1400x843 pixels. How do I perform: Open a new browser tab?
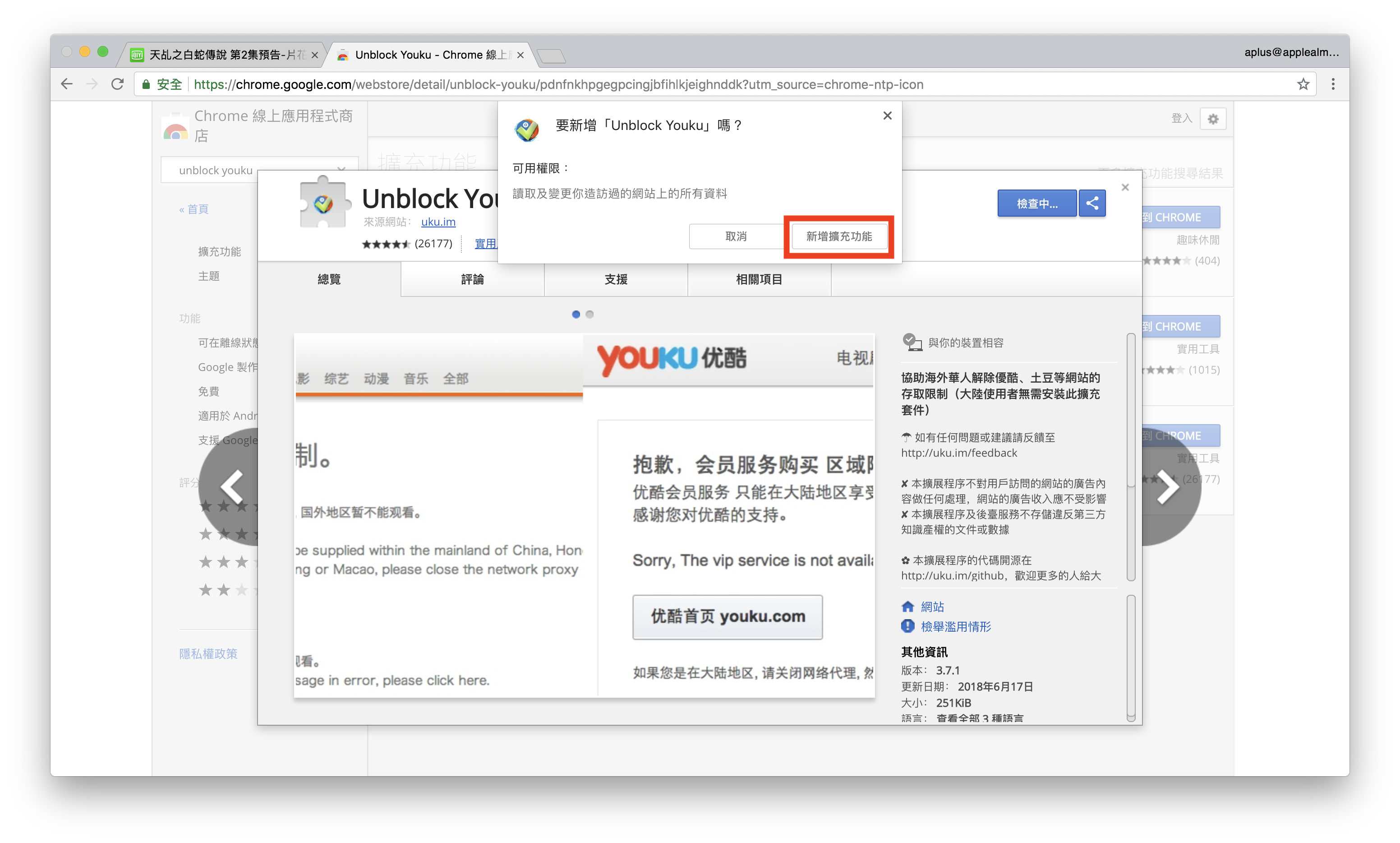coord(551,56)
